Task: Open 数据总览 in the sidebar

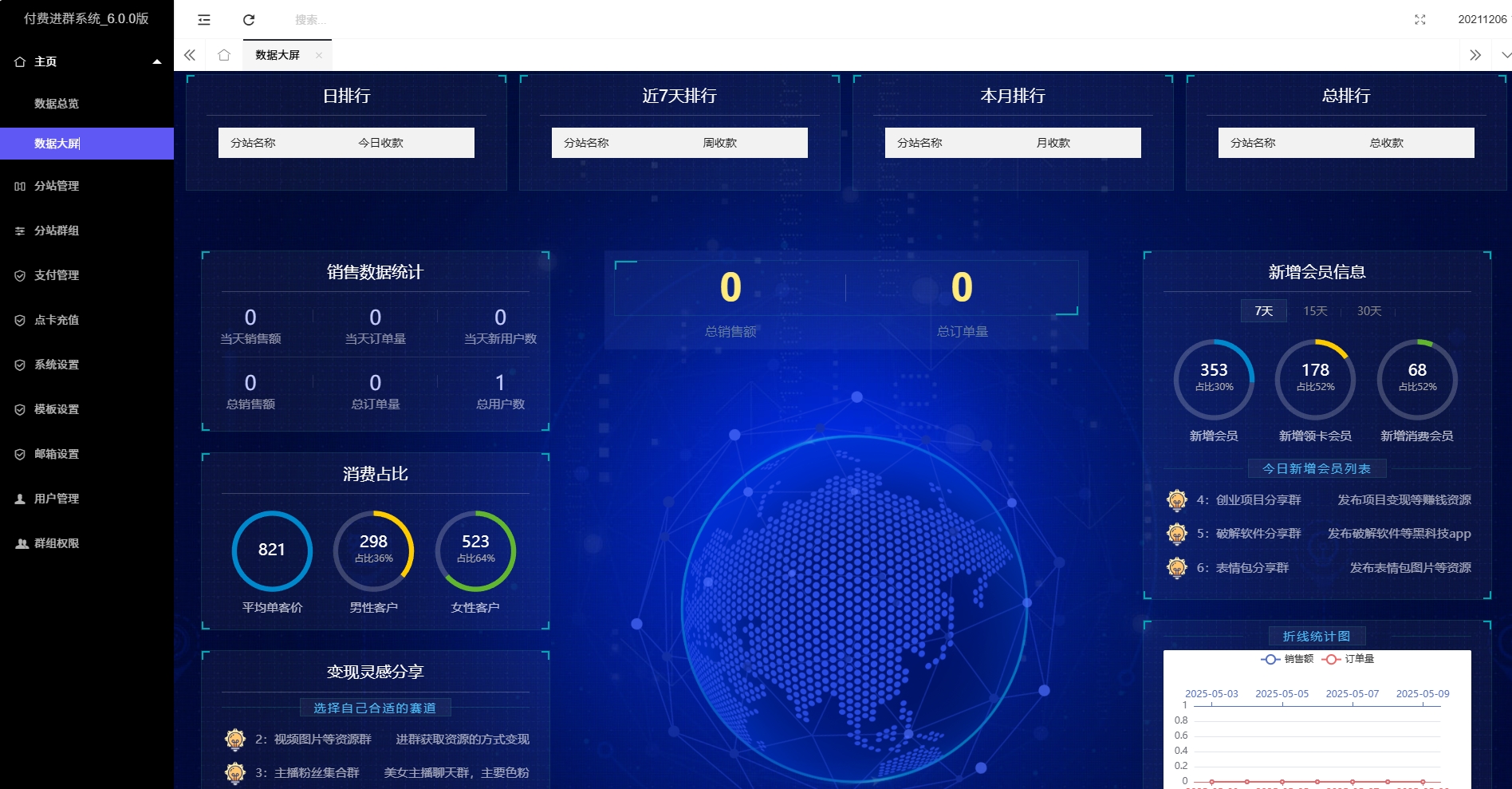Action: [x=57, y=104]
